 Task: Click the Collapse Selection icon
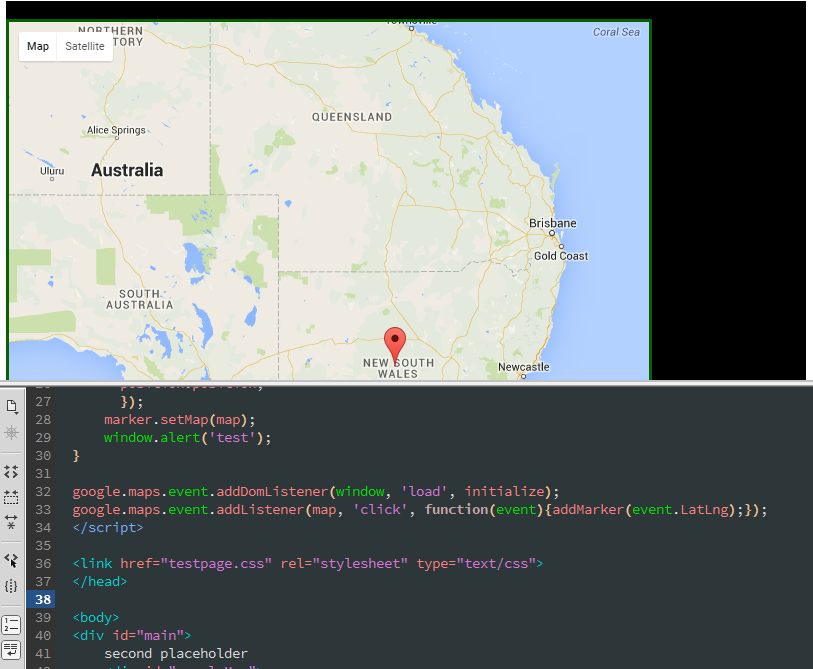pyautogui.click(x=11, y=497)
